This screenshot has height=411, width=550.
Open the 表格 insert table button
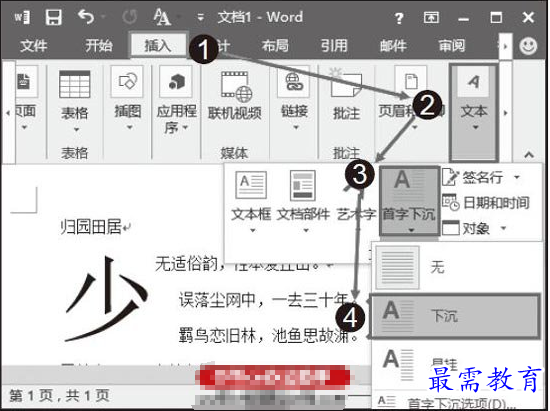coord(75,100)
